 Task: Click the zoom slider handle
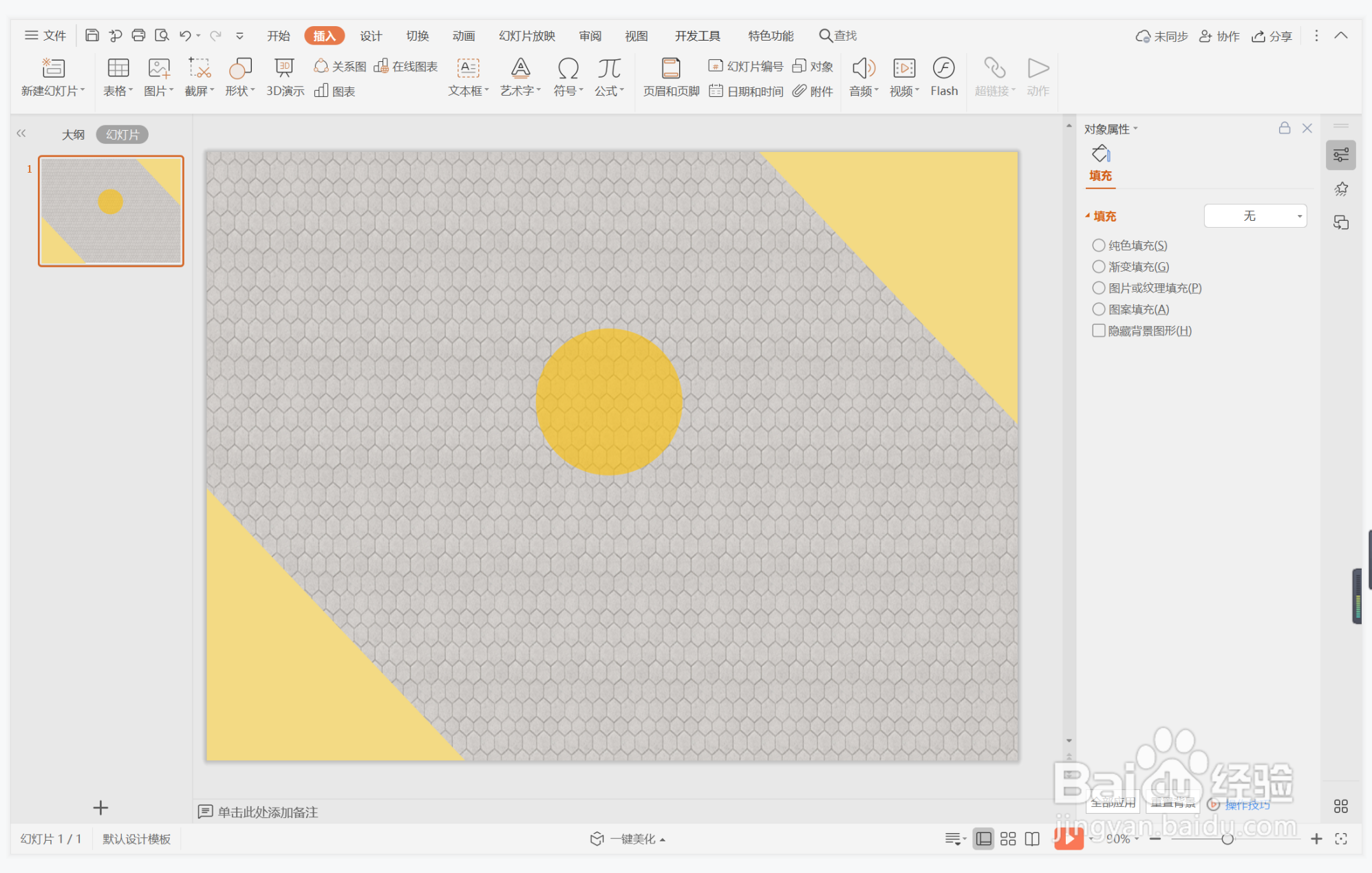pos(1227,839)
